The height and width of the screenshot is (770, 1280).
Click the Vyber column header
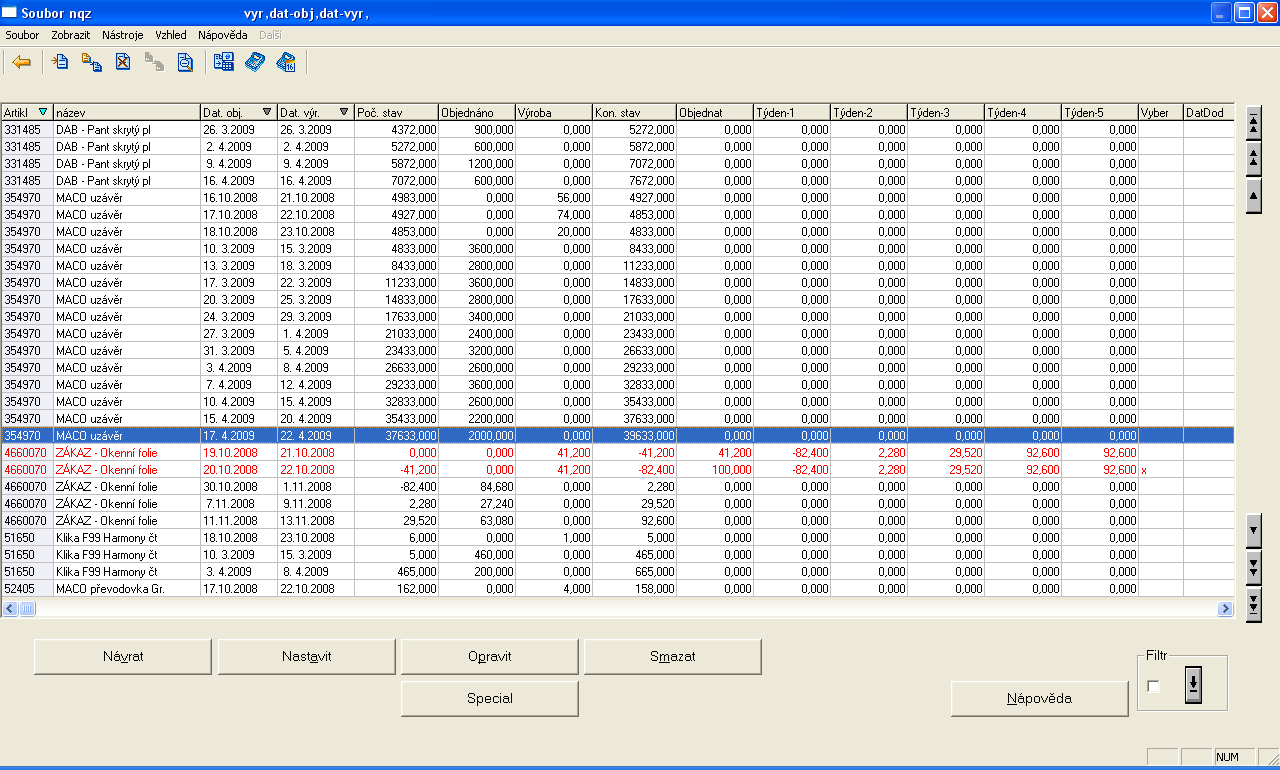pos(1161,112)
